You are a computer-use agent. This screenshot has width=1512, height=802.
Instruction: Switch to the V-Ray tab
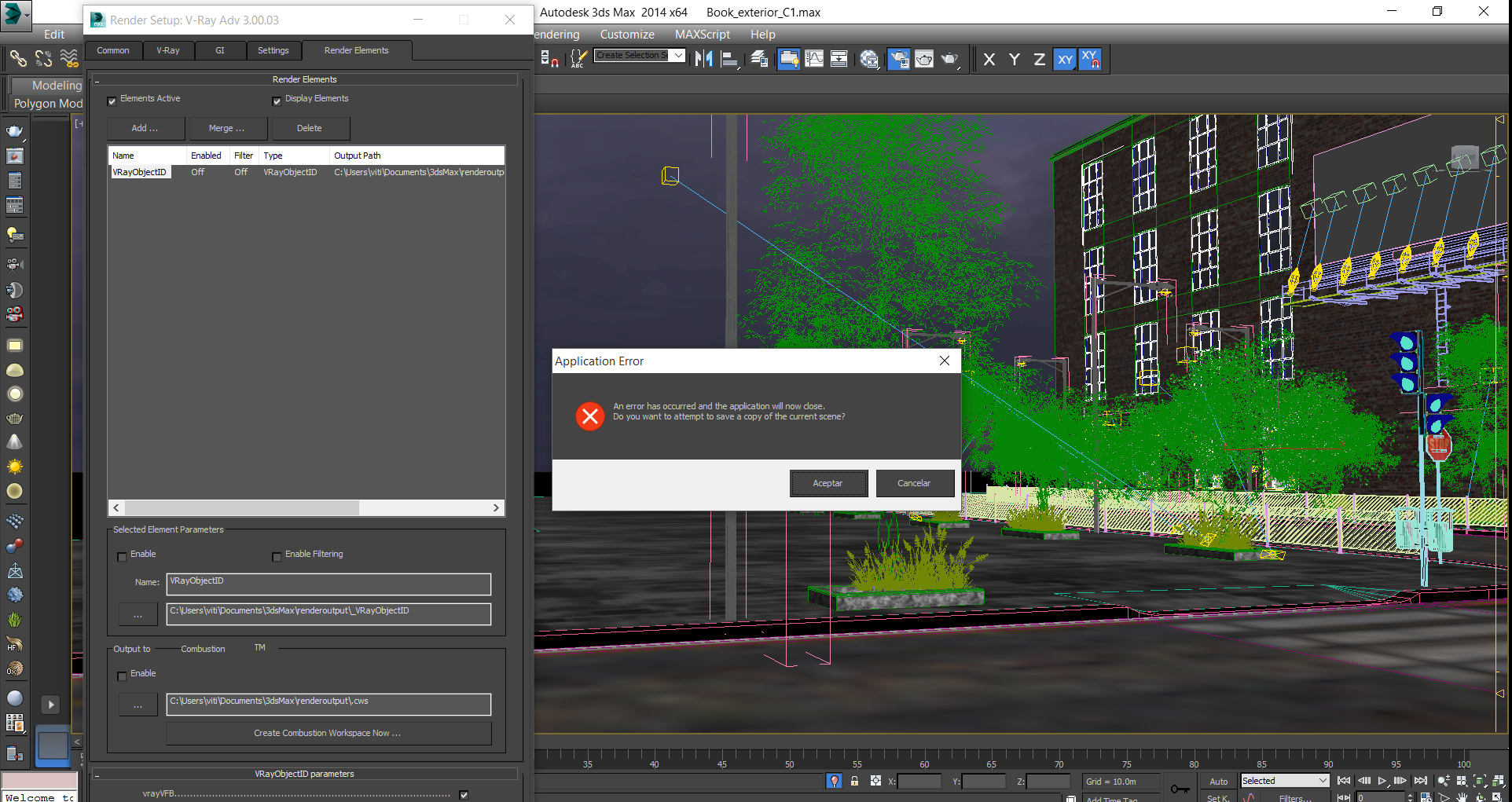[168, 50]
